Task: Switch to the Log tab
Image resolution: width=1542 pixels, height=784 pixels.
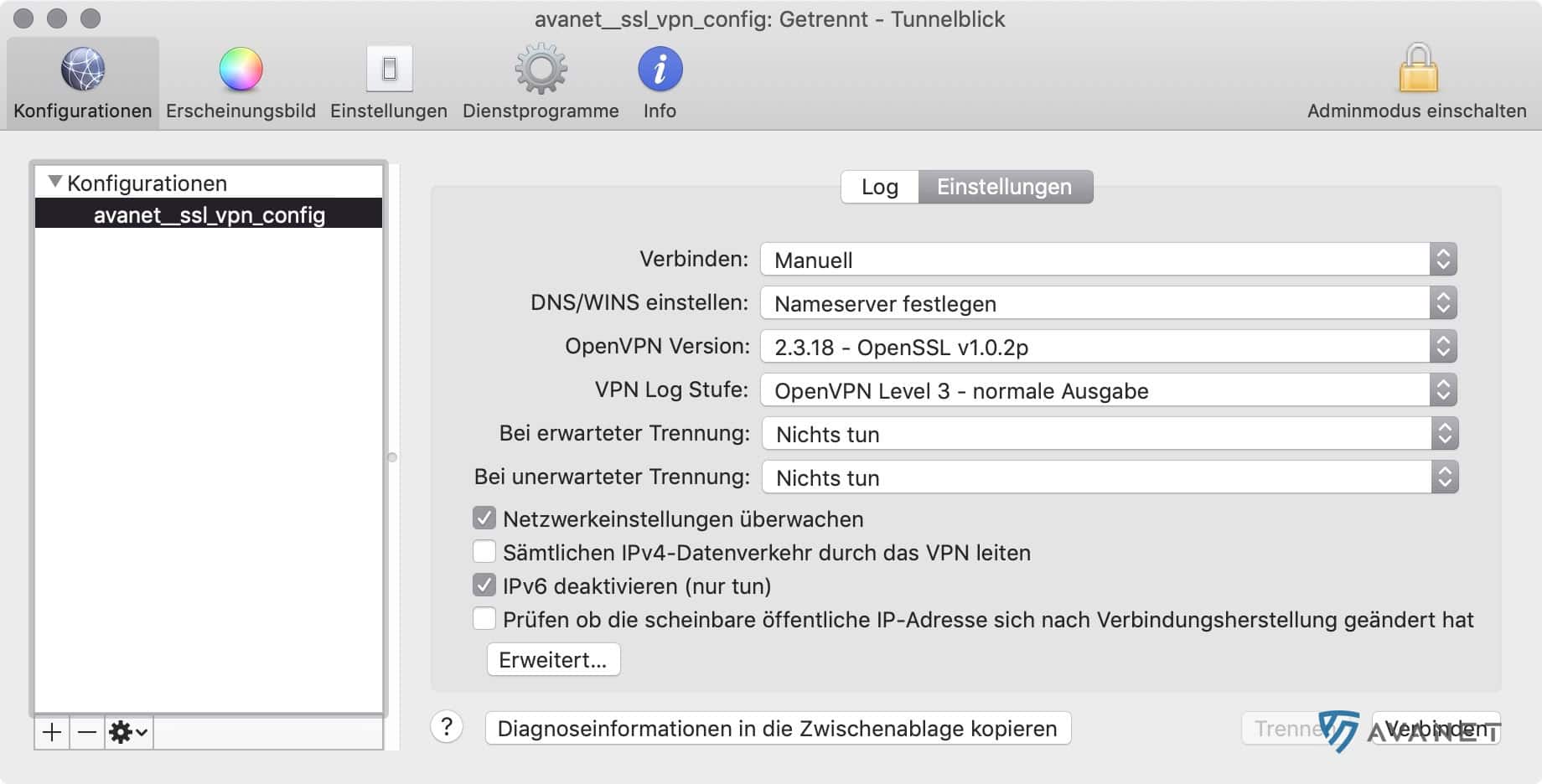Action: (x=880, y=187)
